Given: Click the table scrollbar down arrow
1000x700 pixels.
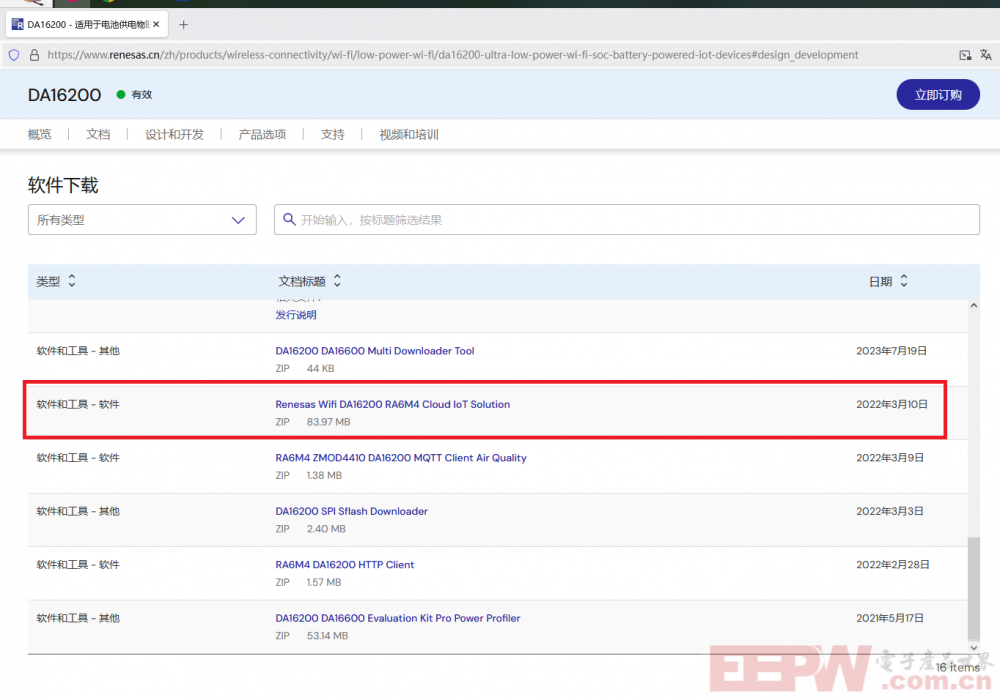Looking at the screenshot, I should point(973,648).
